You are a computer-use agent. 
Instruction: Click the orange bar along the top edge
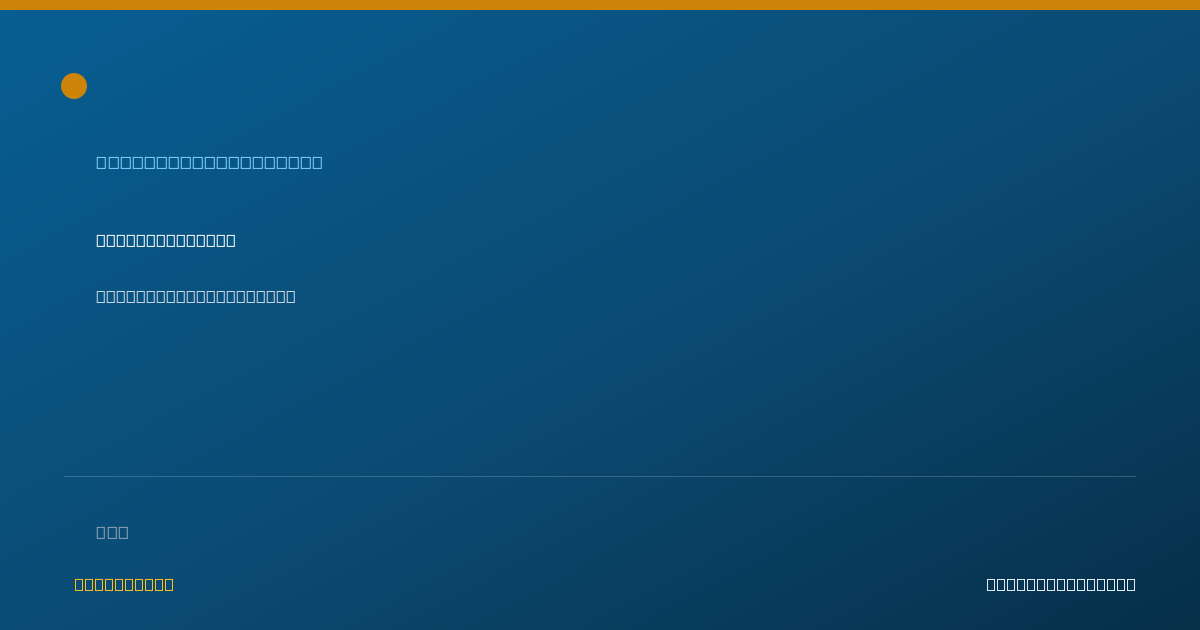(x=600, y=5)
